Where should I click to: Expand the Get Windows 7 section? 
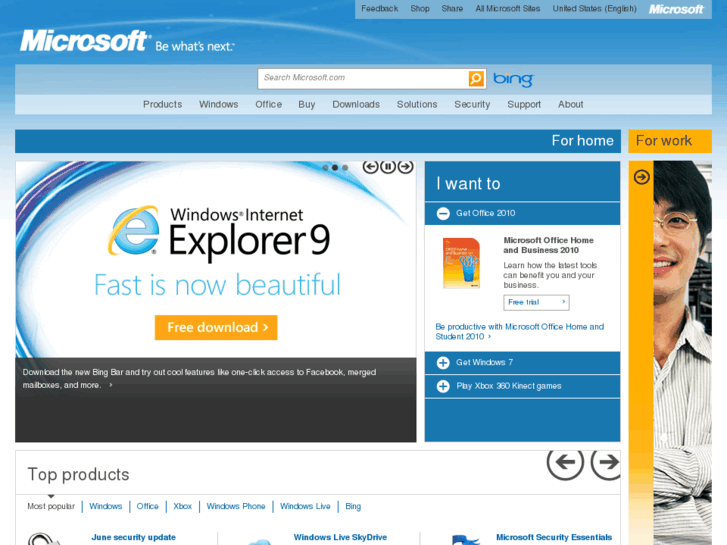point(443,363)
